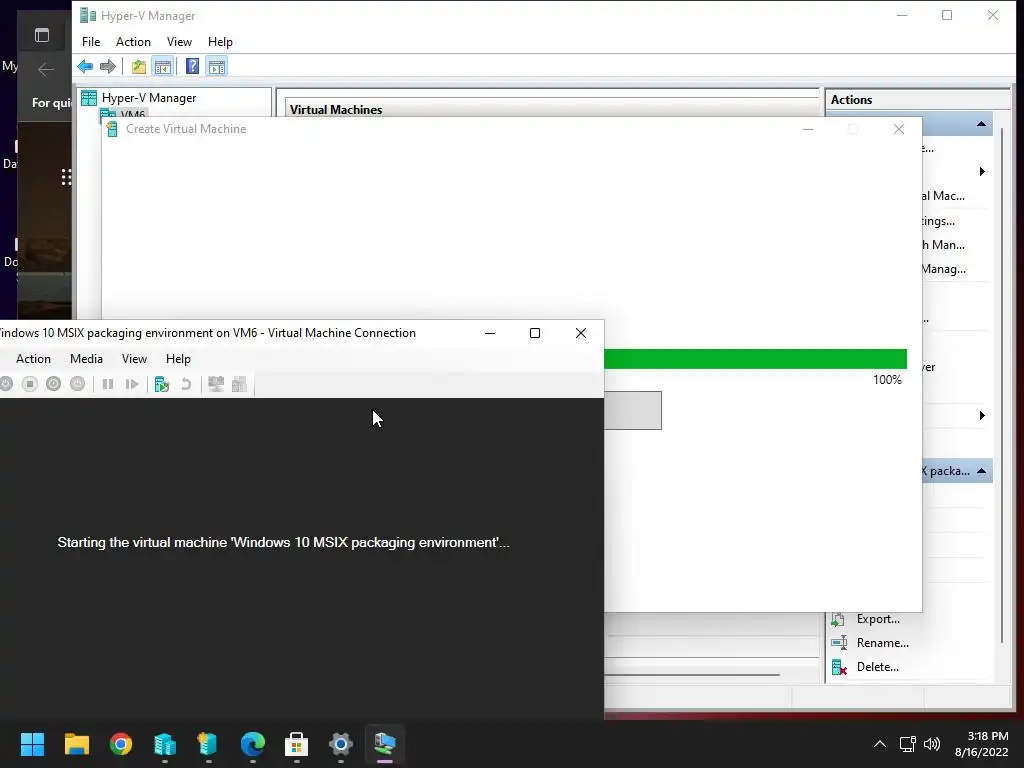
Task: Click the Revert toolbar icon in VM Connection
Action: [186, 384]
